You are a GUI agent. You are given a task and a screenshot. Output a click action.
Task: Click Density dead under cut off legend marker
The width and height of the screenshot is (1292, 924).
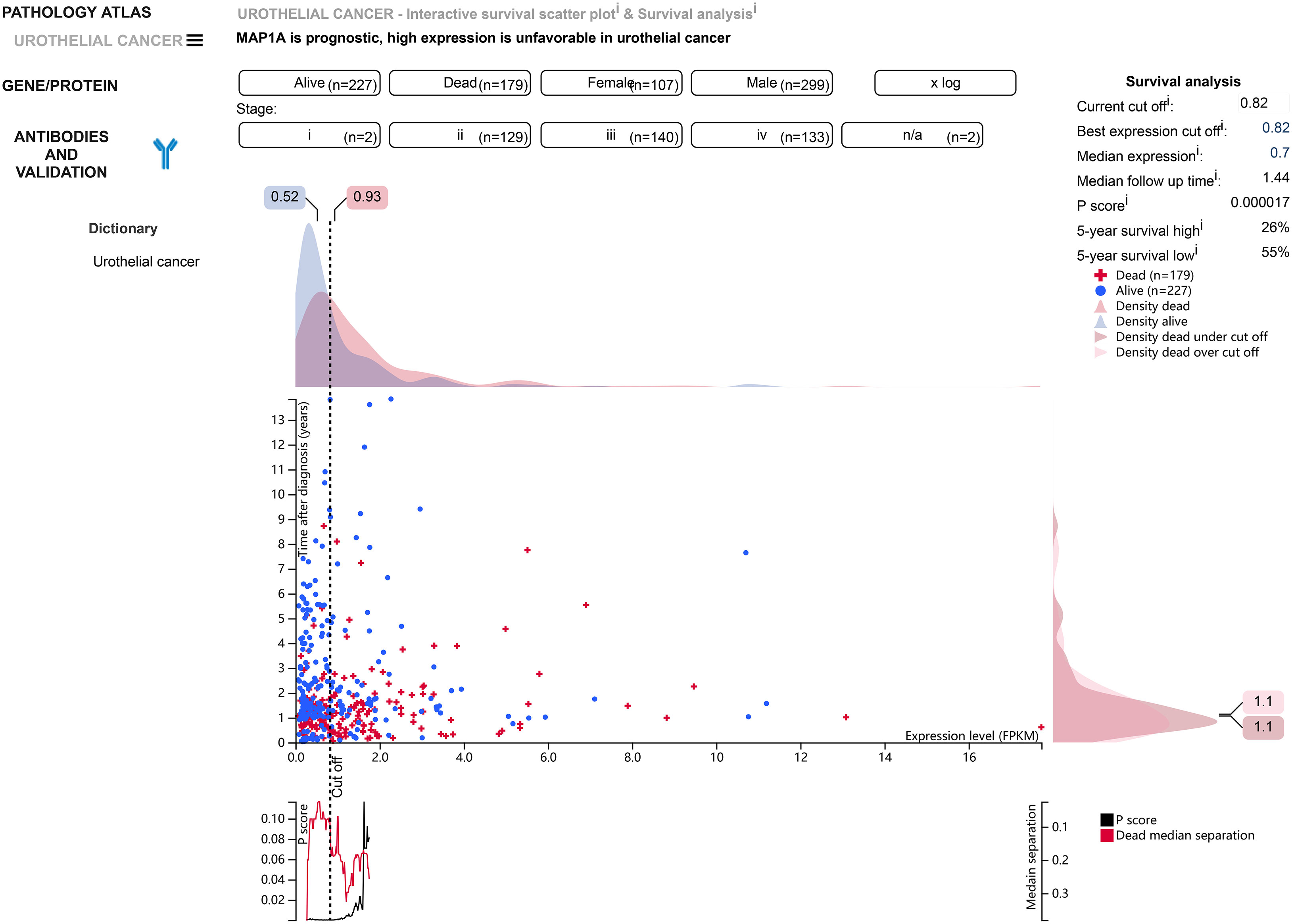(1100, 337)
